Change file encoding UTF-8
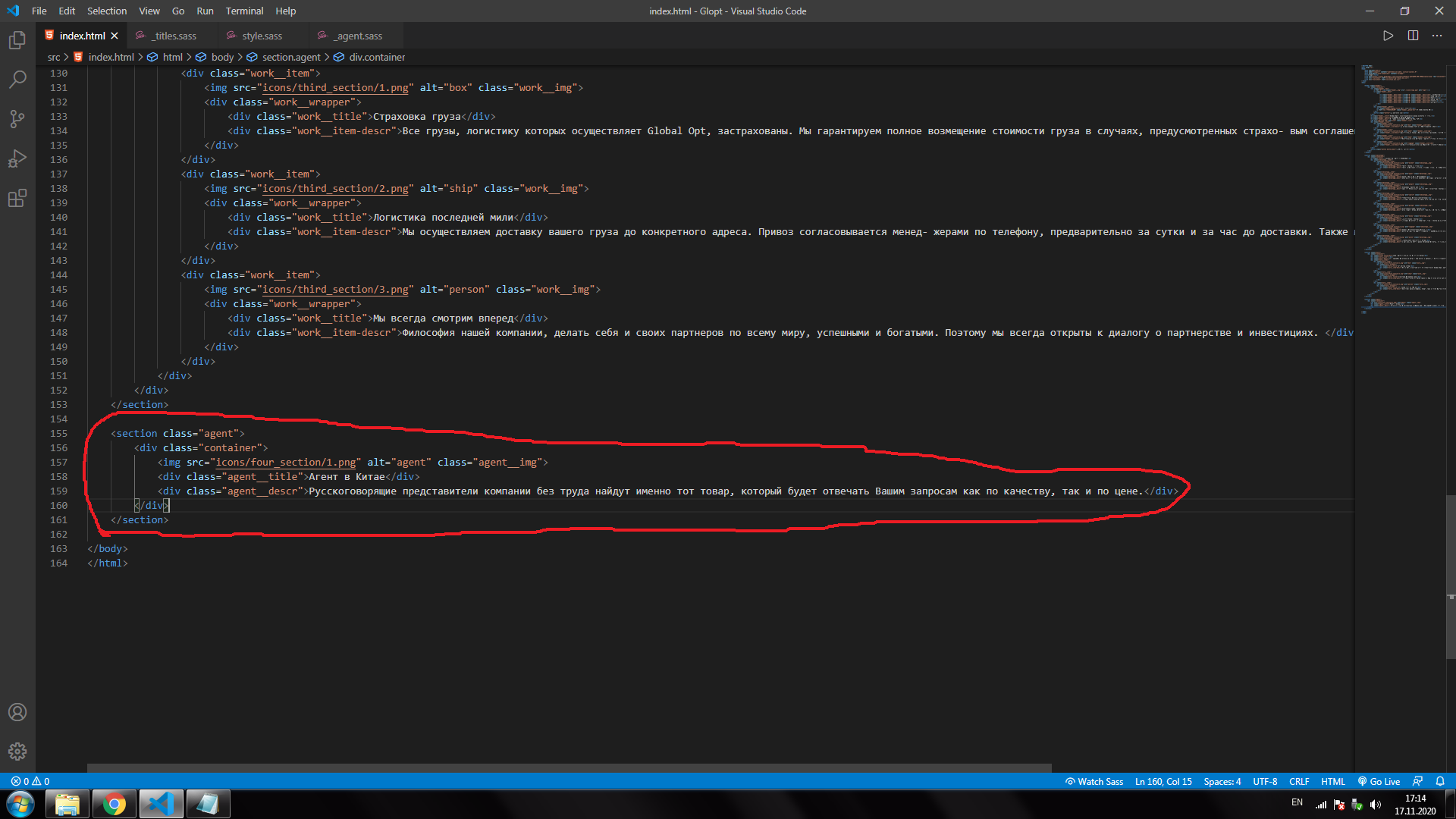Viewport: 1456px width, 819px height. pos(1265,781)
